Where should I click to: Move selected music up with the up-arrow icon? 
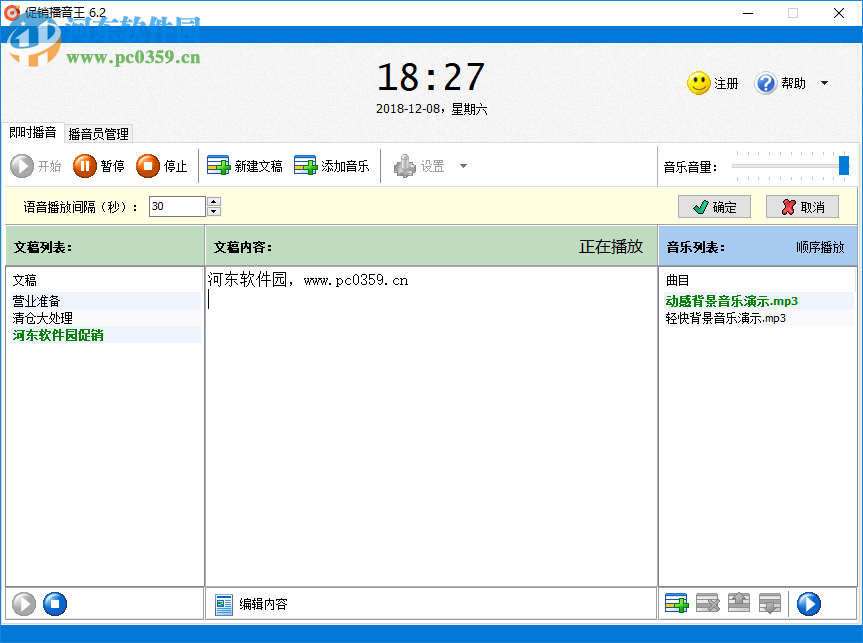click(x=738, y=602)
